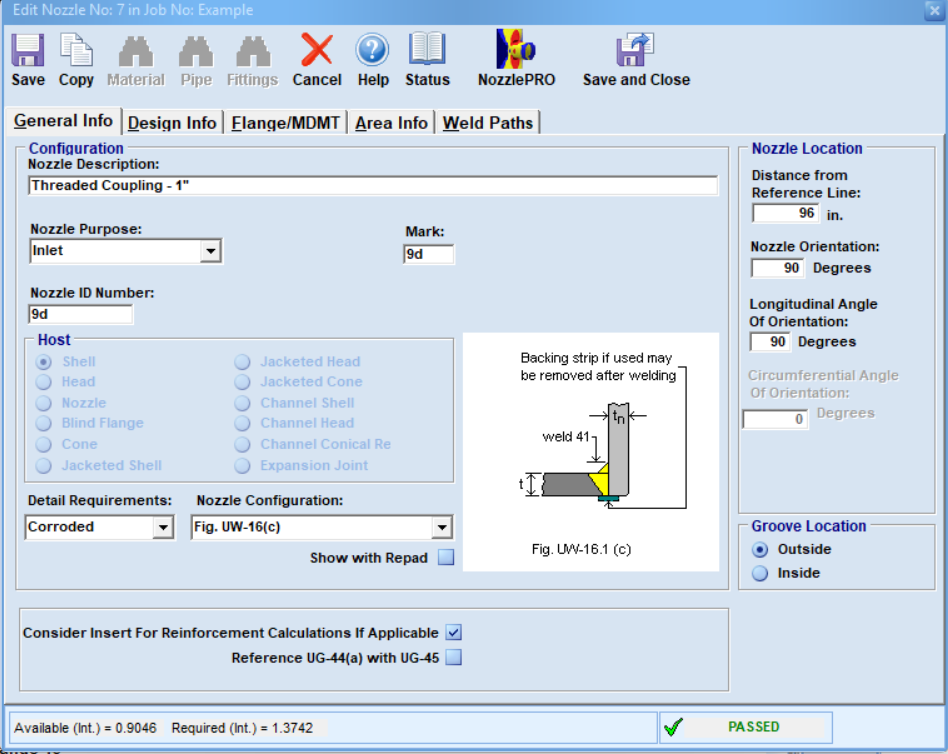Click the Copy nozzle icon
Viewport: 948px width, 754px height.
[x=75, y=57]
